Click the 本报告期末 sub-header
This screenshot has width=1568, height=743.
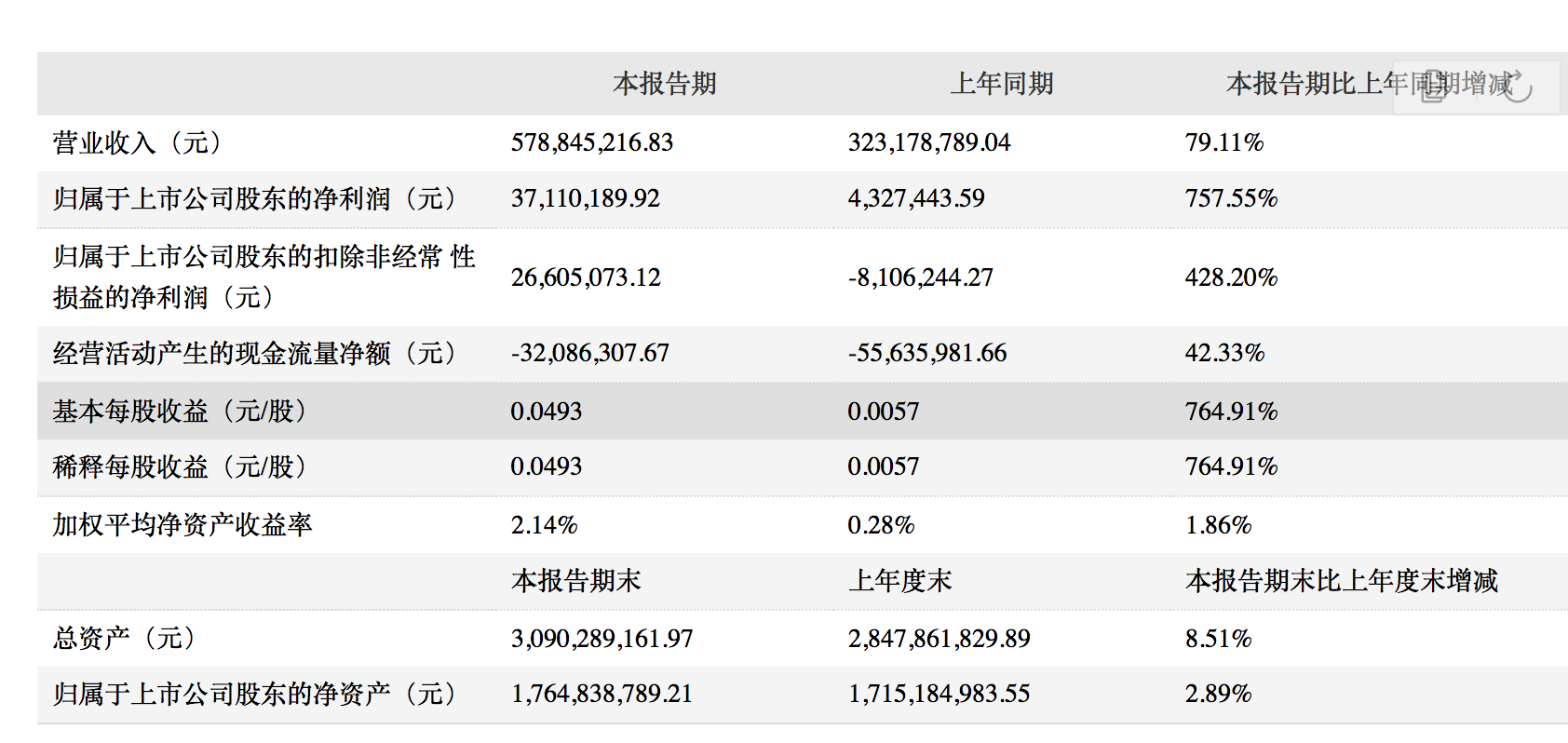(x=576, y=581)
